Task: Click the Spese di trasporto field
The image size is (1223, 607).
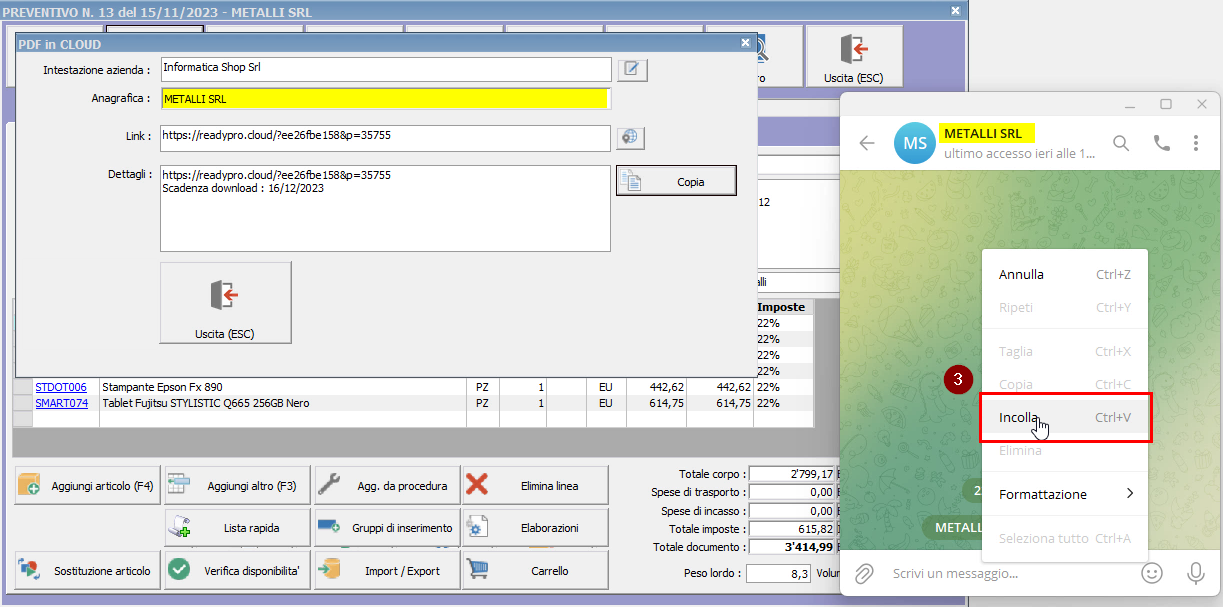Action: tap(791, 492)
